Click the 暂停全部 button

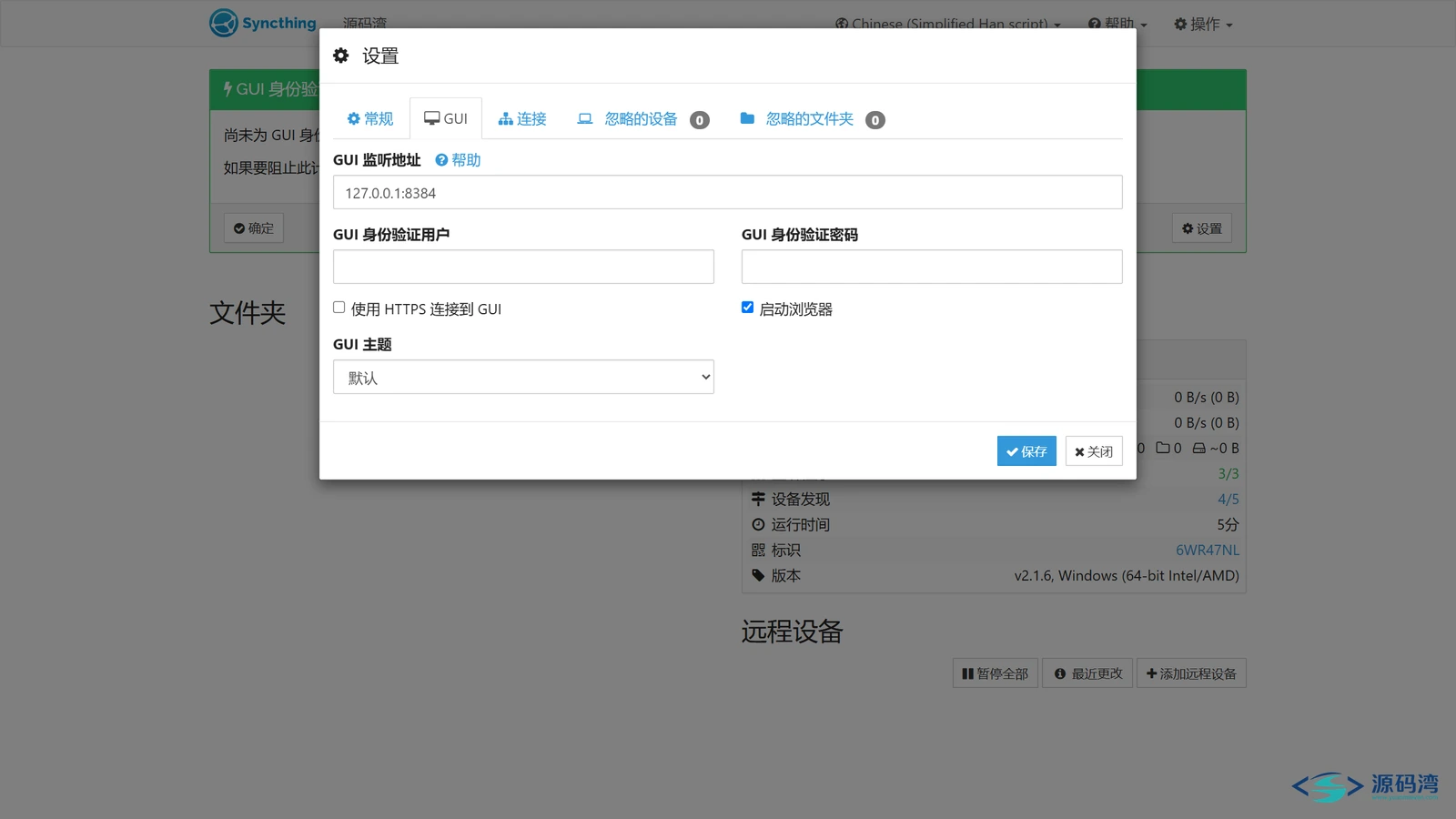pyautogui.click(x=995, y=673)
